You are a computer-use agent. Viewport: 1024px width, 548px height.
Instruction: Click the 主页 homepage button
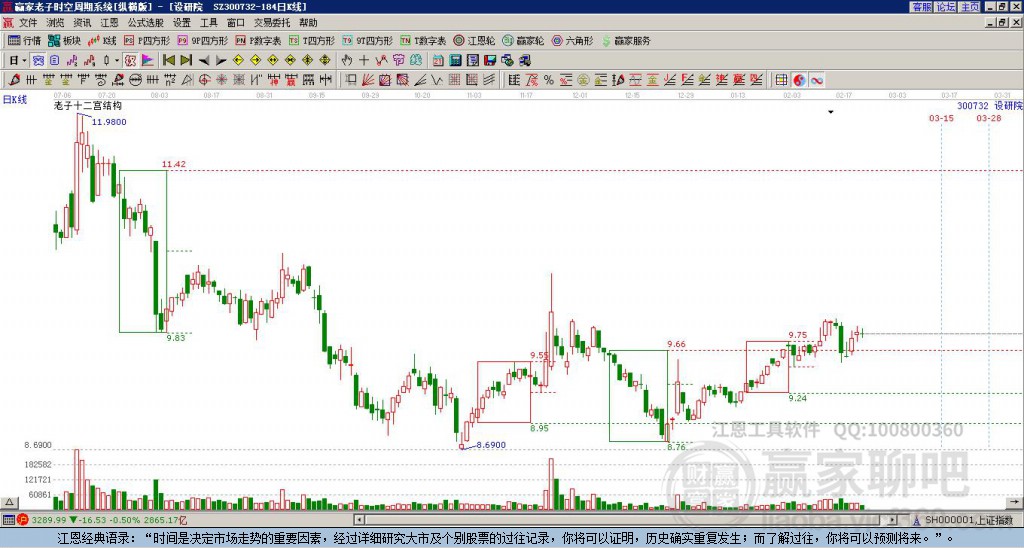(969, 7)
